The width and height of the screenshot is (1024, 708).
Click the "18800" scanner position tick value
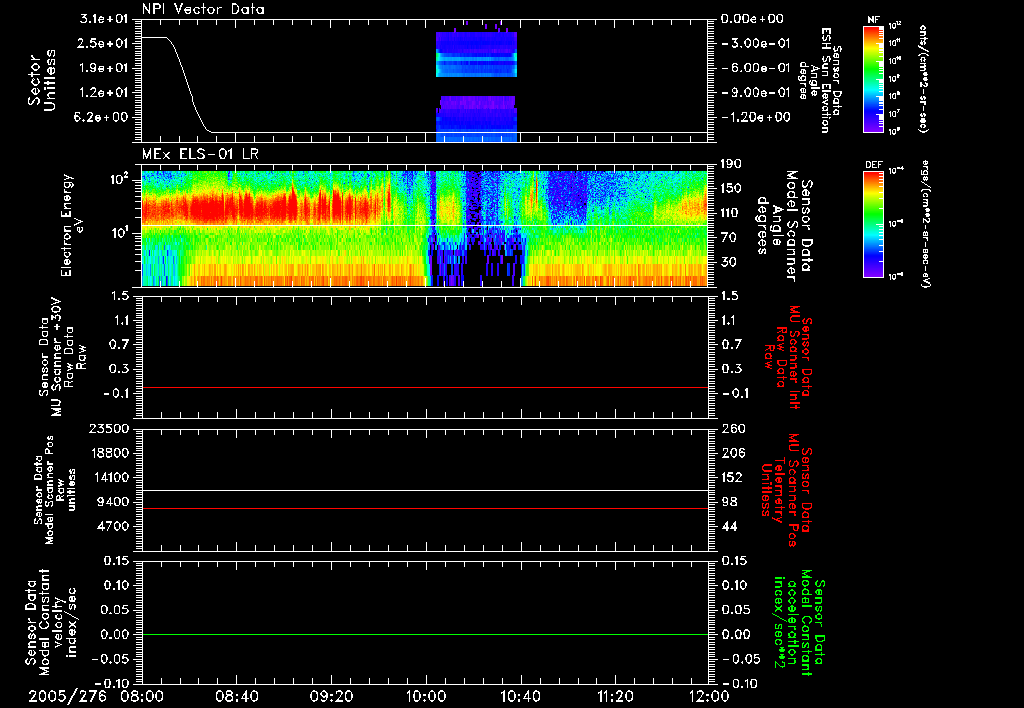pos(110,453)
